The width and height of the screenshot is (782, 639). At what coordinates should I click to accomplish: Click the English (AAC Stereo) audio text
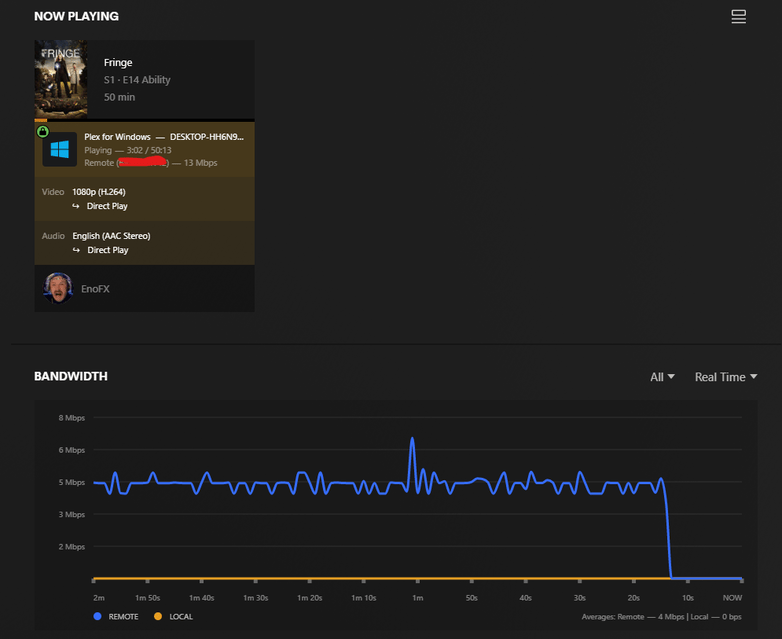[111, 236]
